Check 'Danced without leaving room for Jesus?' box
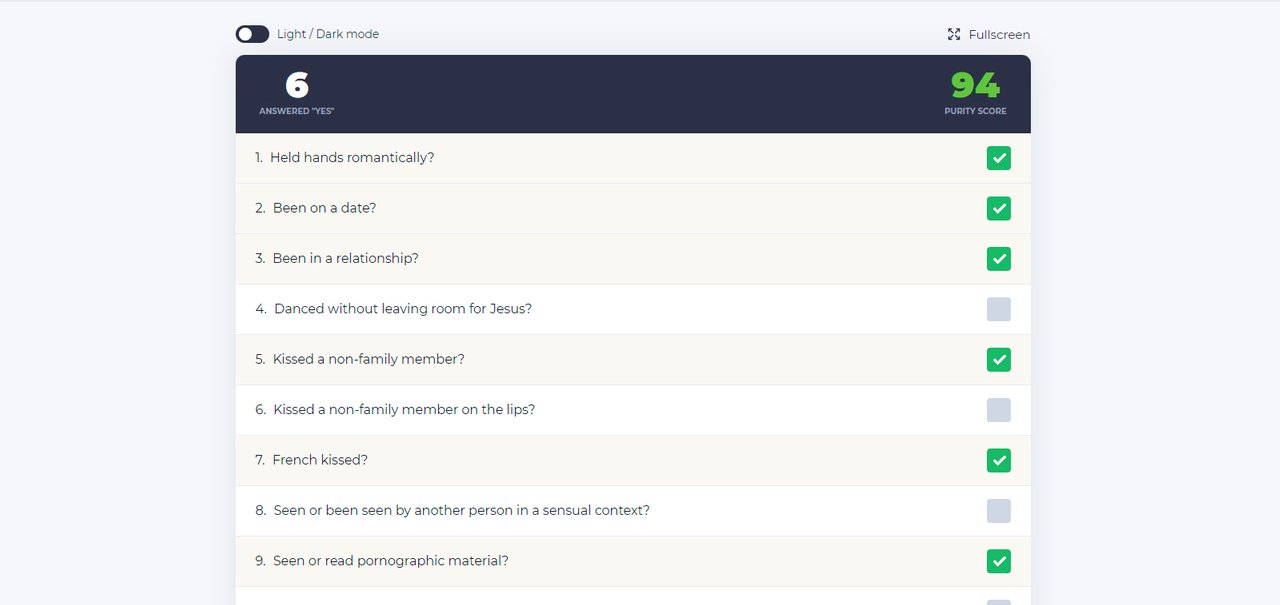The height and width of the screenshot is (605, 1280). point(998,309)
